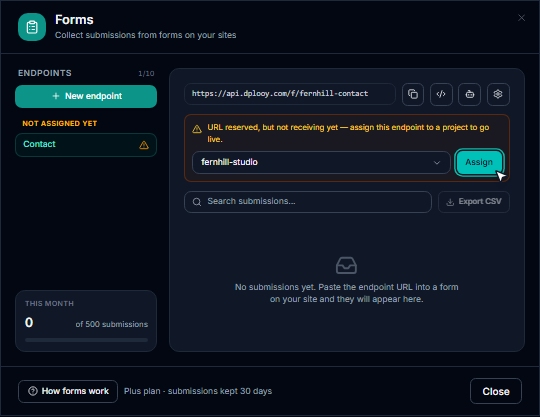Assign endpoint to the selected project
The height and width of the screenshot is (417, 540).
[x=479, y=162]
